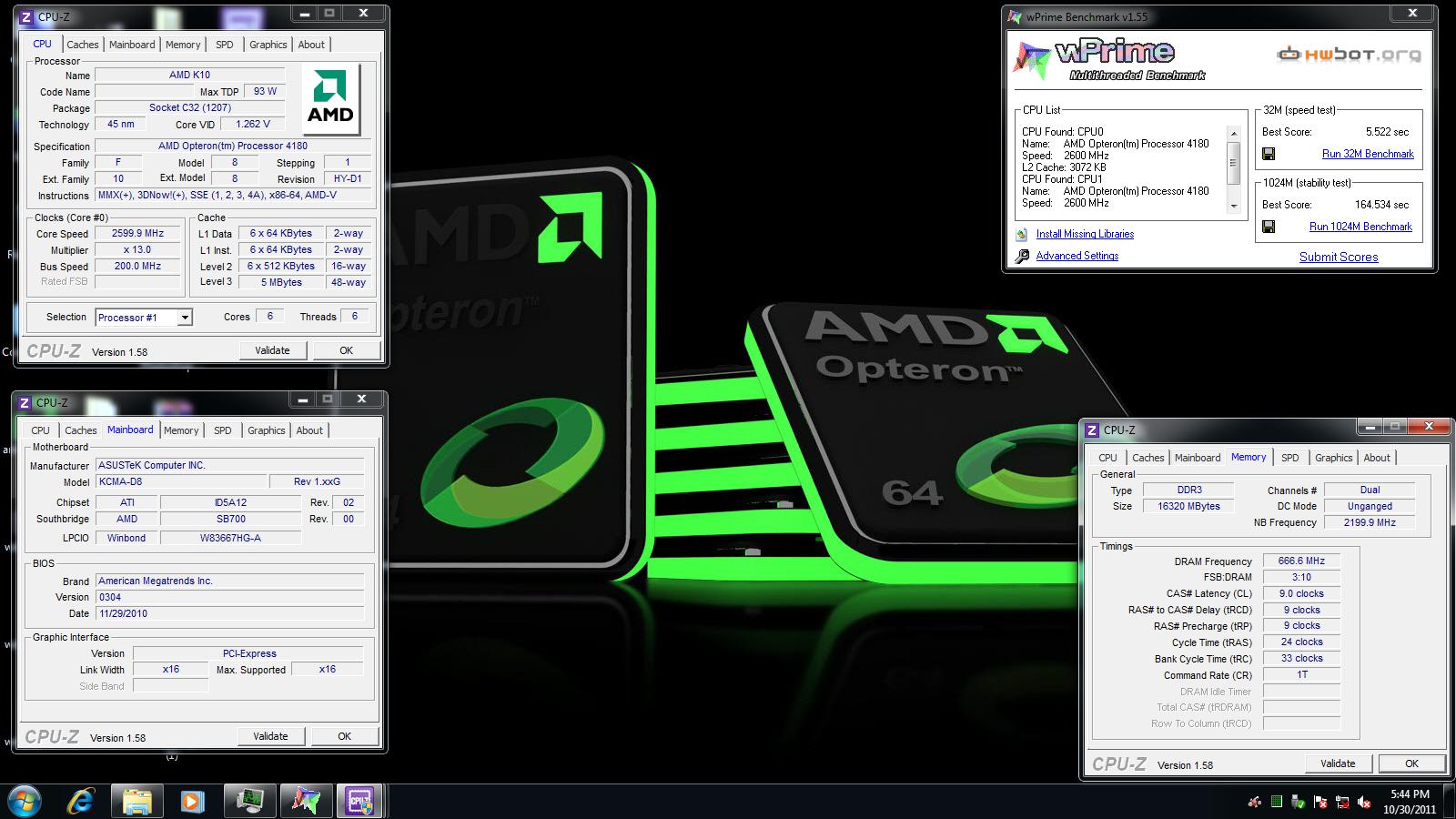Viewport: 1456px width, 819px height.
Task: Open the Processor #1 selection dropdown
Action: (x=144, y=318)
